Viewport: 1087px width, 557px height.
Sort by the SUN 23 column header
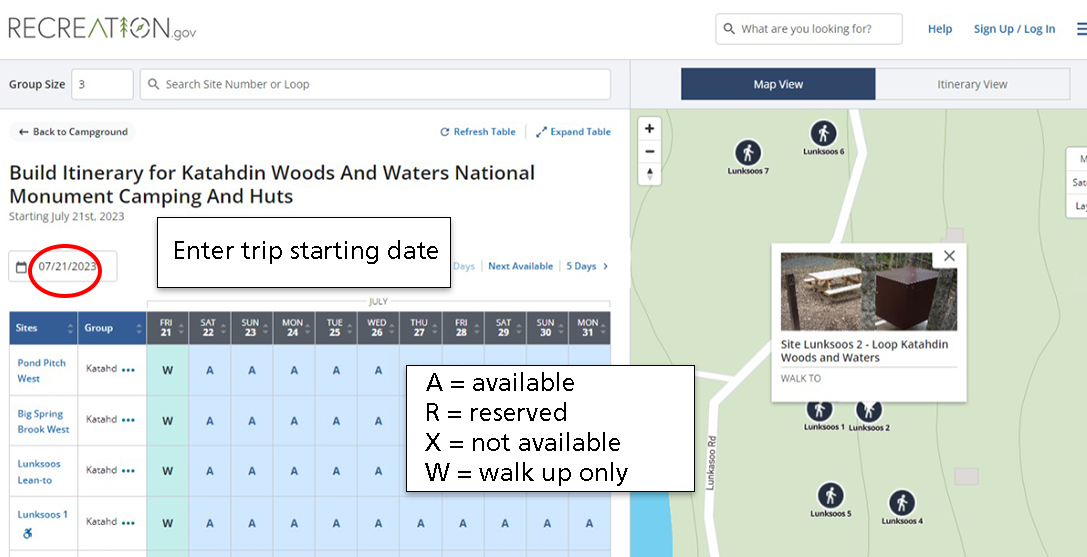click(252, 328)
